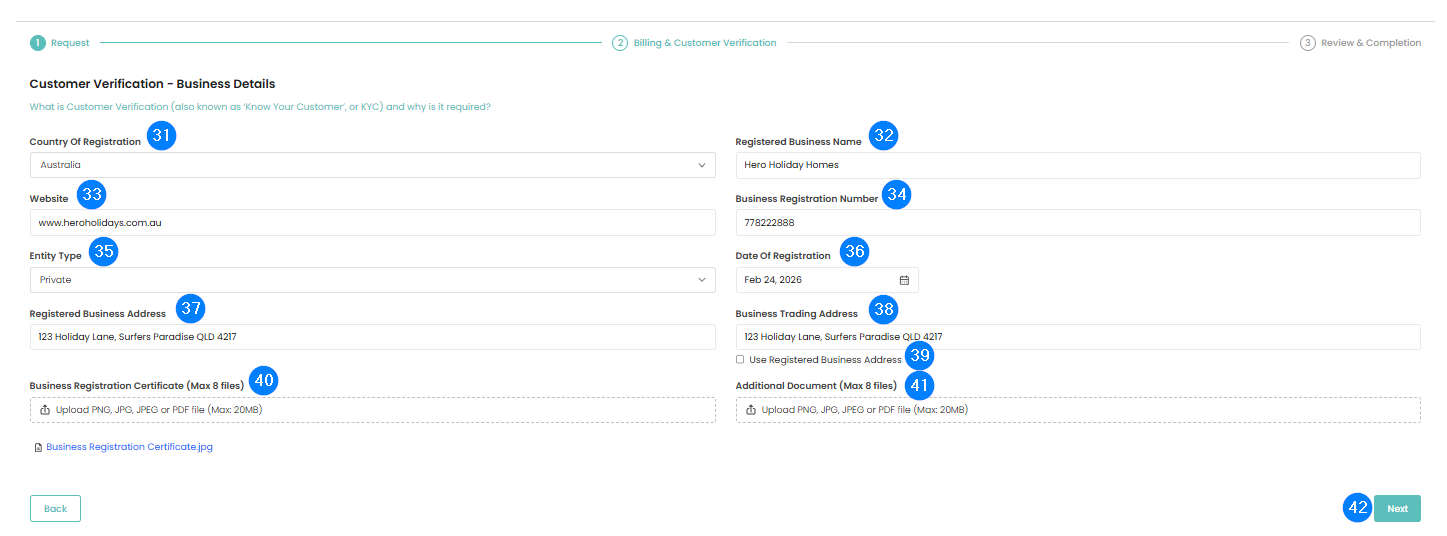This screenshot has height=536, width=1447.
Task: Open the Country Of Registration dropdown
Action: [372, 165]
